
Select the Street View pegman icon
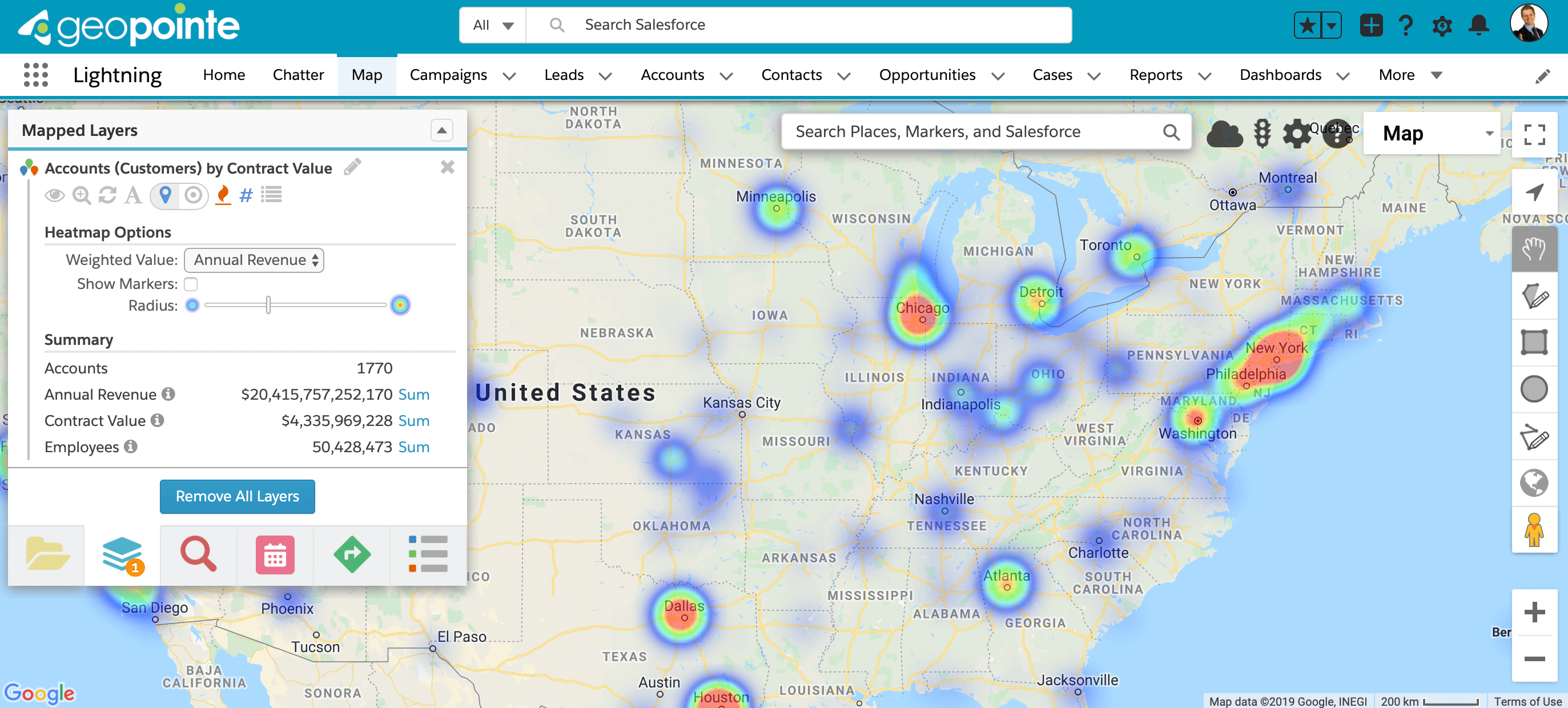click(1534, 529)
